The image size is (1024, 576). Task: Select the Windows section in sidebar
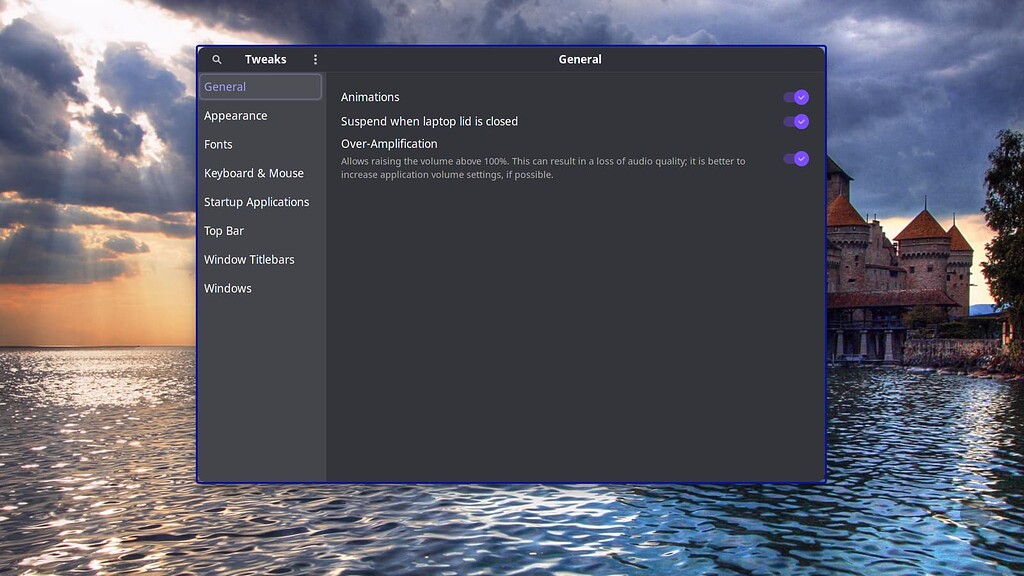tap(227, 288)
